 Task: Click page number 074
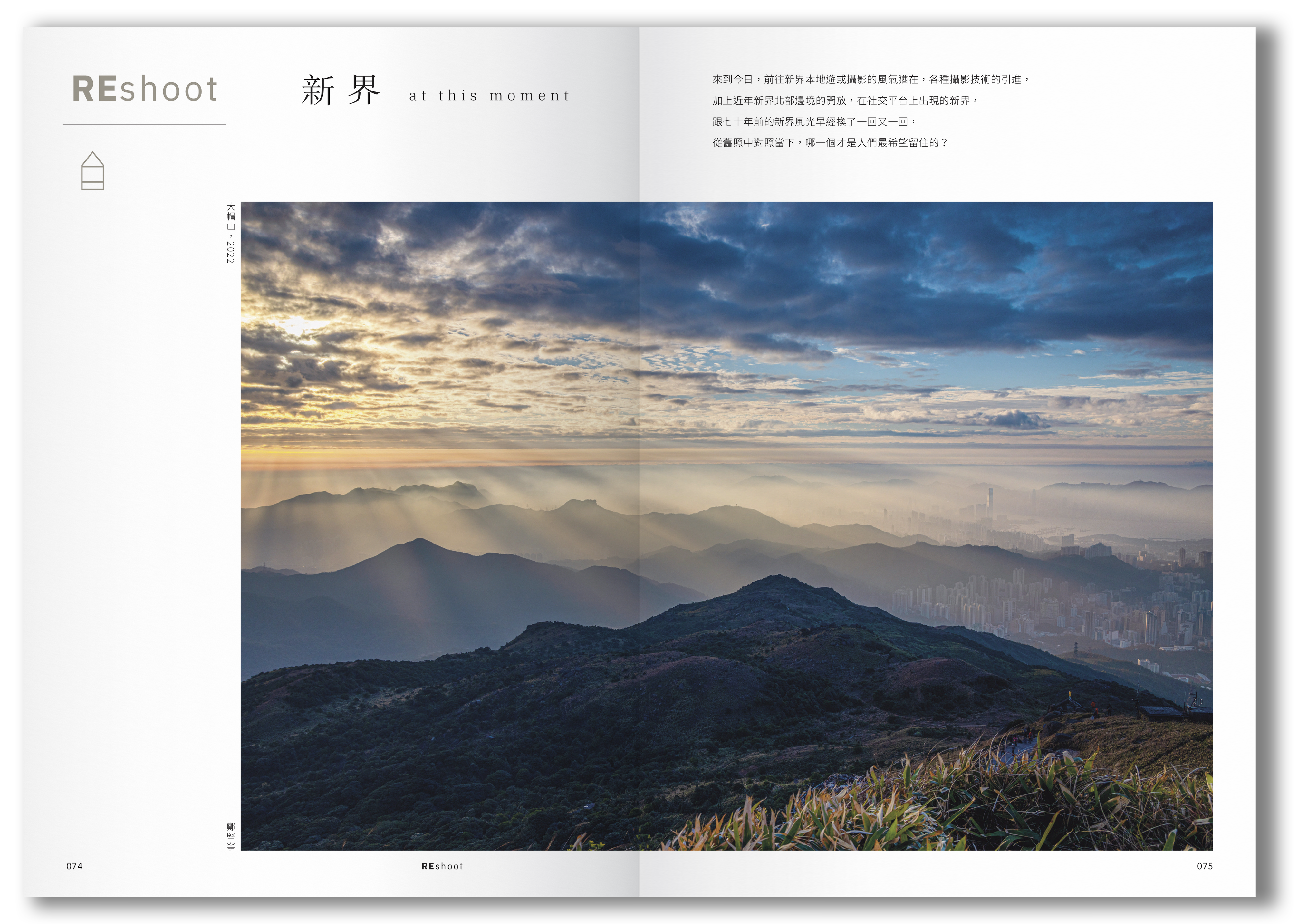click(74, 866)
